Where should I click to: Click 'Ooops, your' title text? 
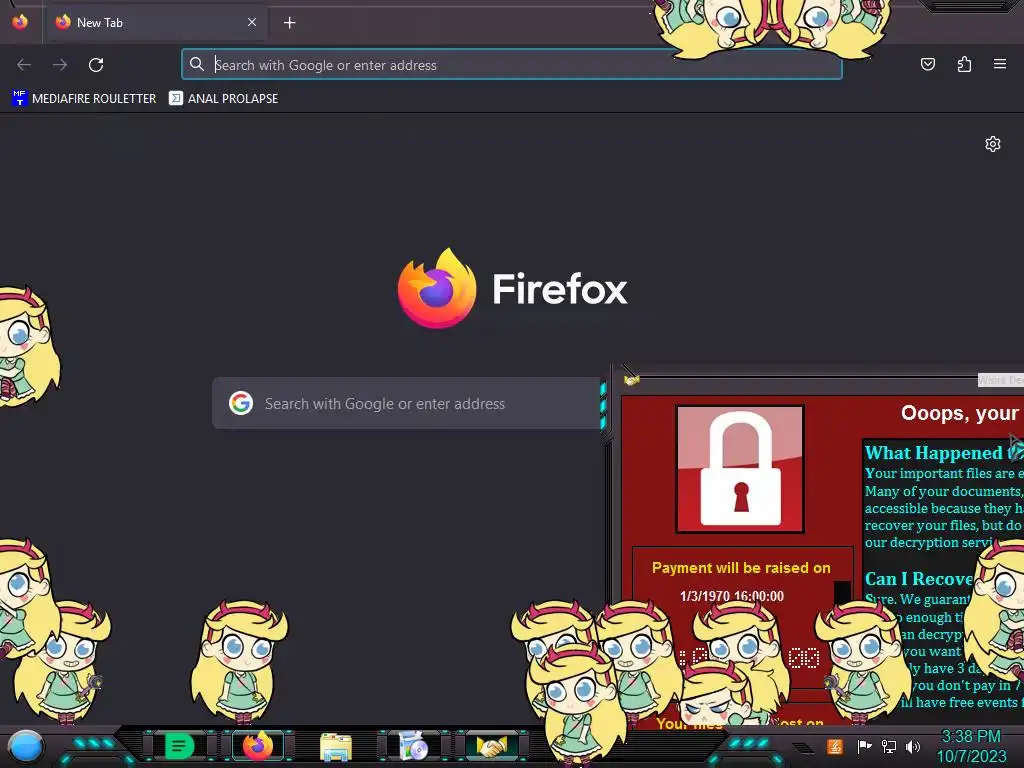959,413
